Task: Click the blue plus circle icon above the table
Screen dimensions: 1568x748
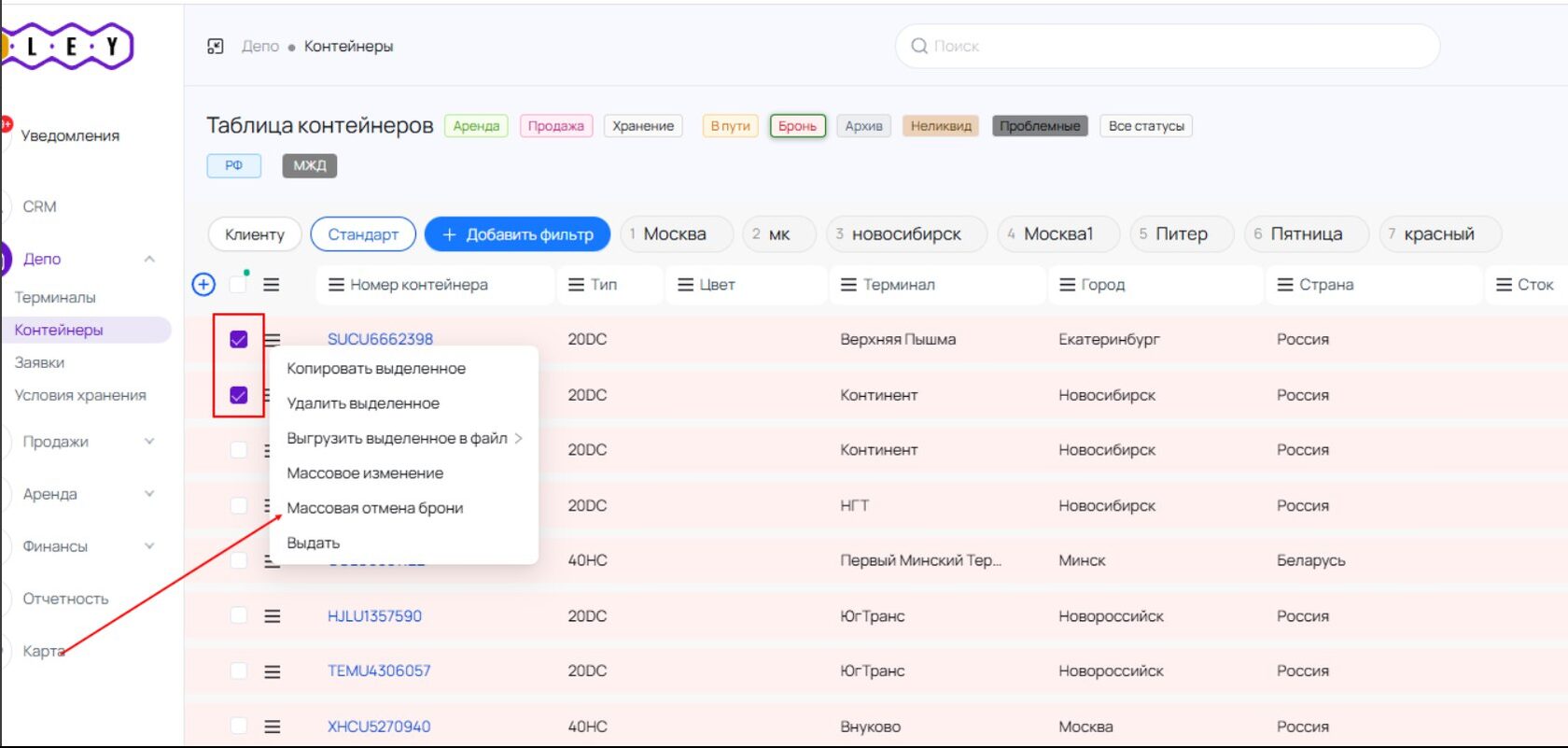Action: pos(203,285)
